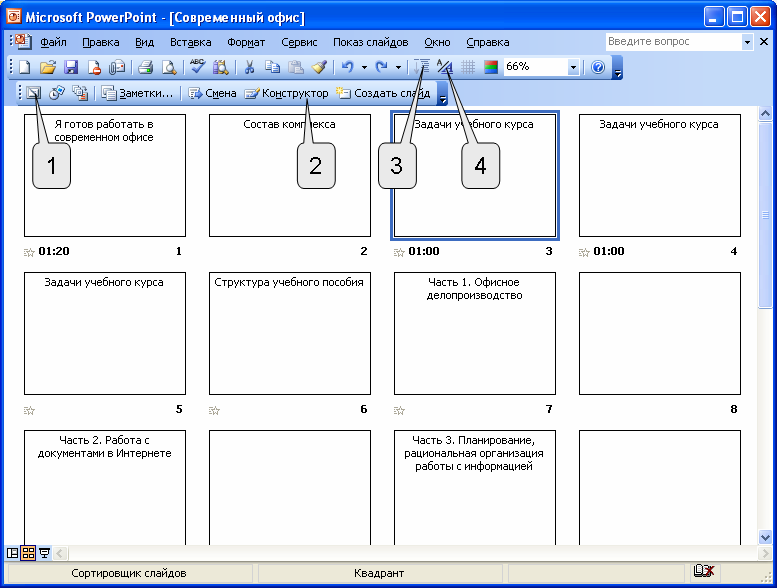The height and width of the screenshot is (588, 777).
Task: Close the document with the menu bar X
Action: click(x=764, y=42)
